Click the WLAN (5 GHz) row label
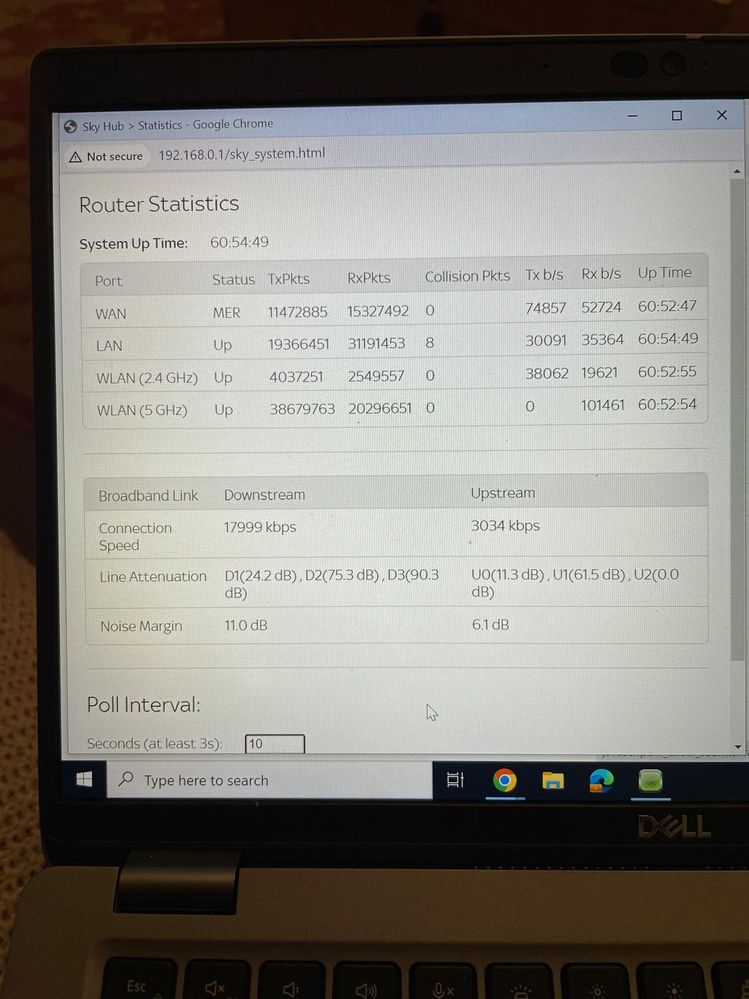This screenshot has height=999, width=749. pos(142,410)
